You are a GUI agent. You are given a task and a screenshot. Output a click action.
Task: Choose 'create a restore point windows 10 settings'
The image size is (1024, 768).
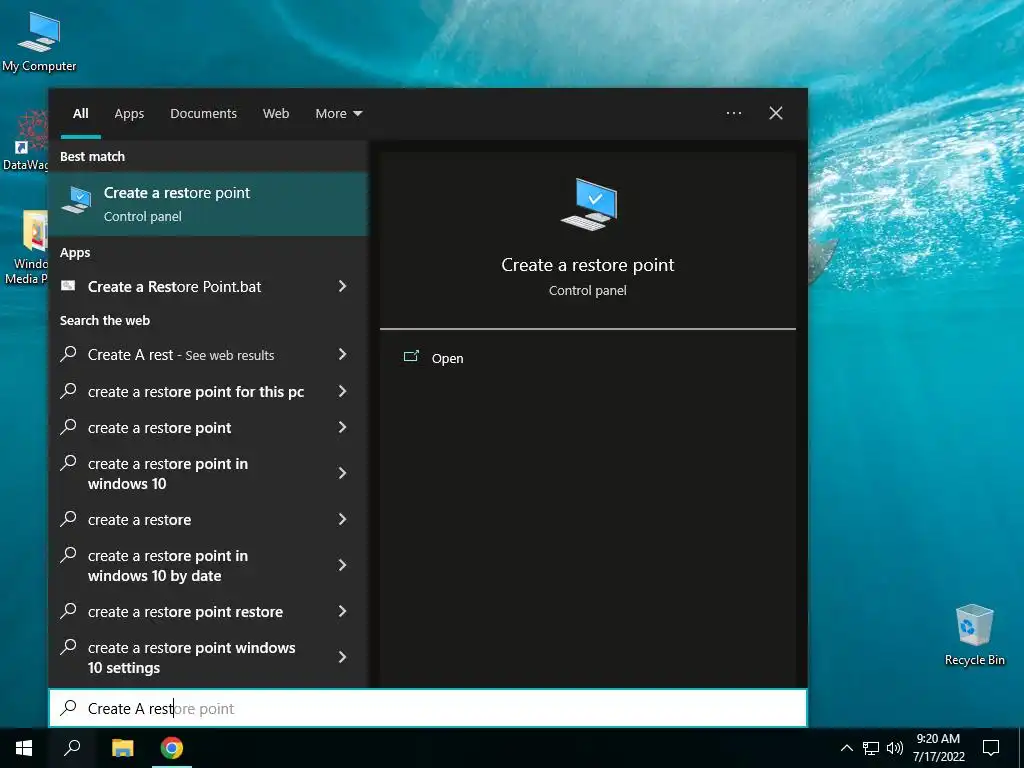coord(193,658)
